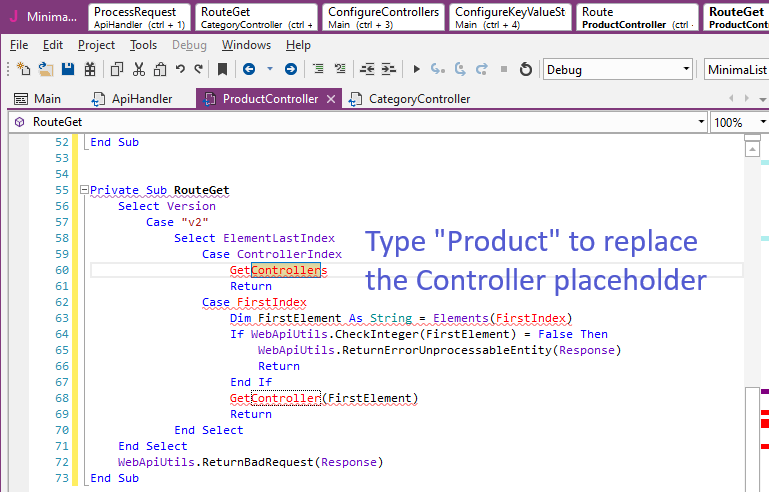Click the Increase indent toolbar icon
The image size is (769, 492).
coord(388,69)
